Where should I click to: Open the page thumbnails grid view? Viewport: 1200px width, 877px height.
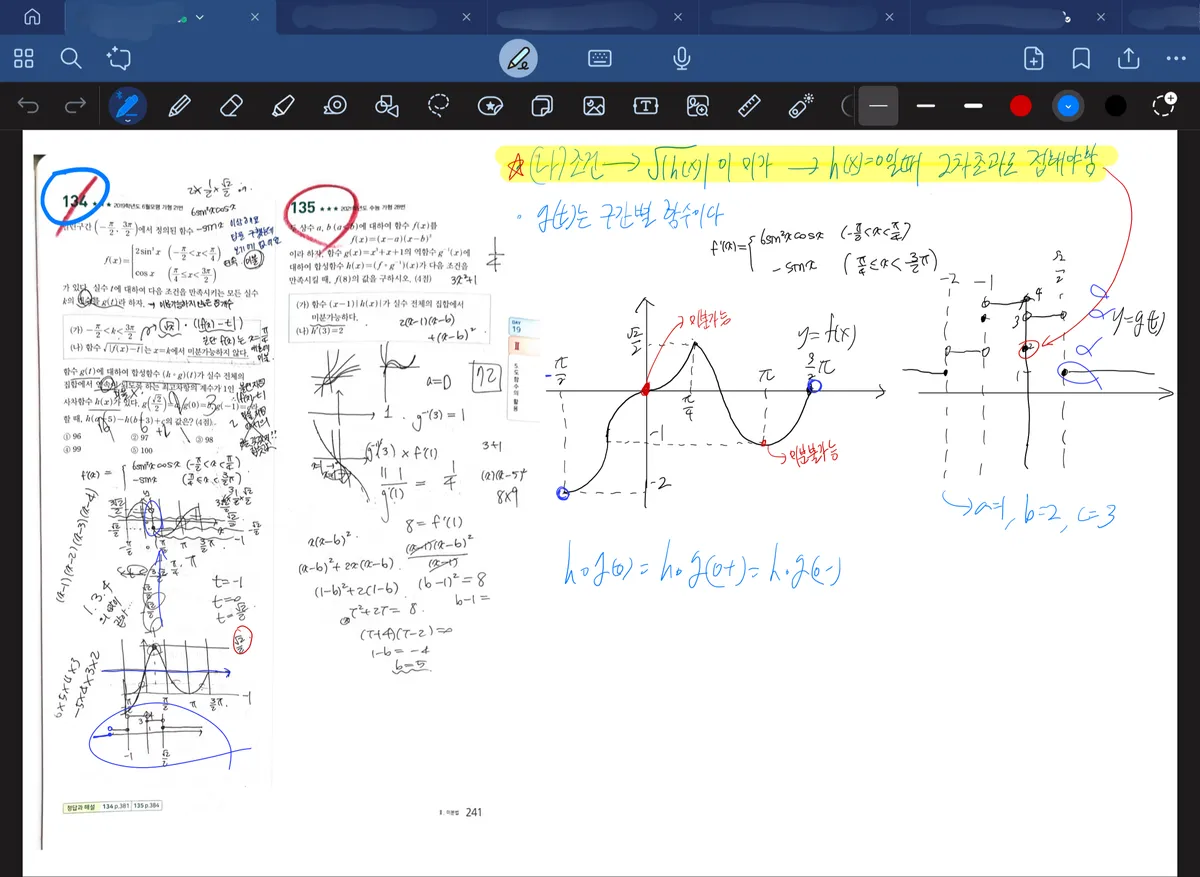click(x=24, y=58)
